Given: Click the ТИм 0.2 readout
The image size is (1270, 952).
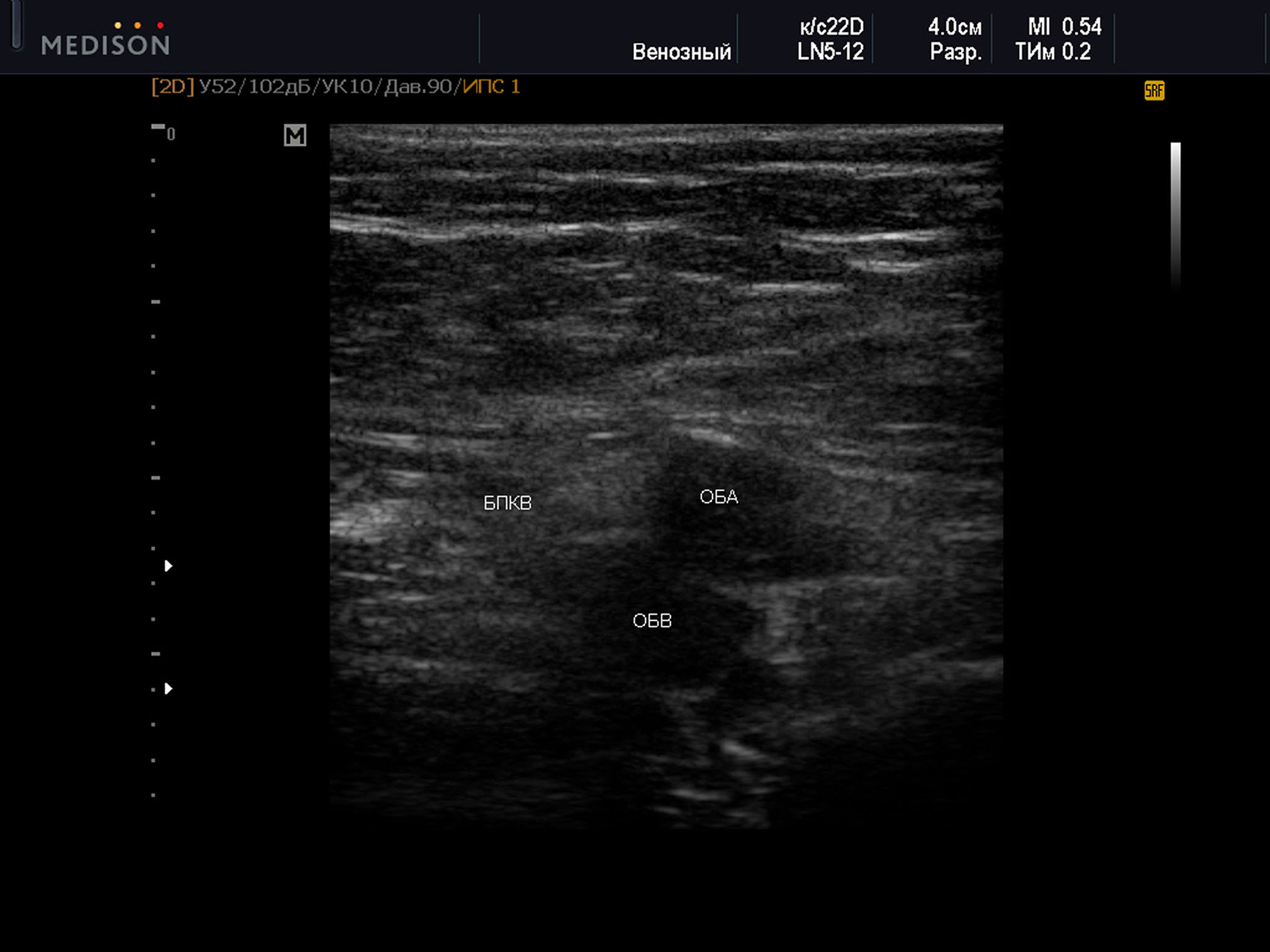Looking at the screenshot, I should [1052, 52].
